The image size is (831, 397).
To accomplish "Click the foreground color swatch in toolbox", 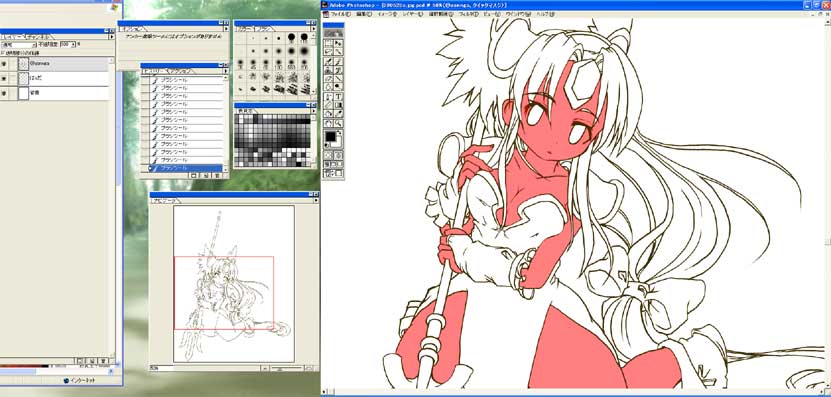I will pos(330,136).
